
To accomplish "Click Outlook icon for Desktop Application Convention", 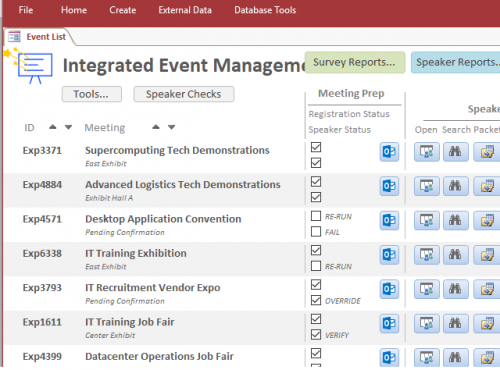I will [389, 220].
